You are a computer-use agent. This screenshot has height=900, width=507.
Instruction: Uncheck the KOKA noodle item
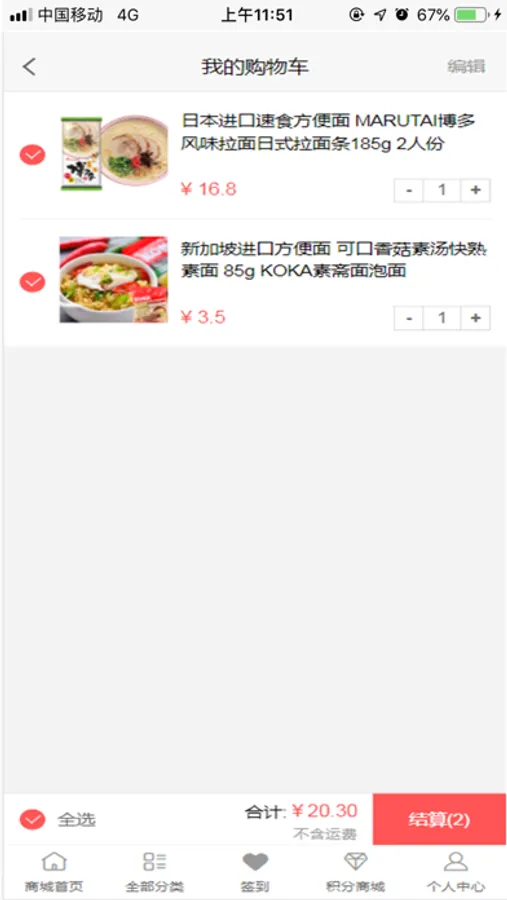32,282
